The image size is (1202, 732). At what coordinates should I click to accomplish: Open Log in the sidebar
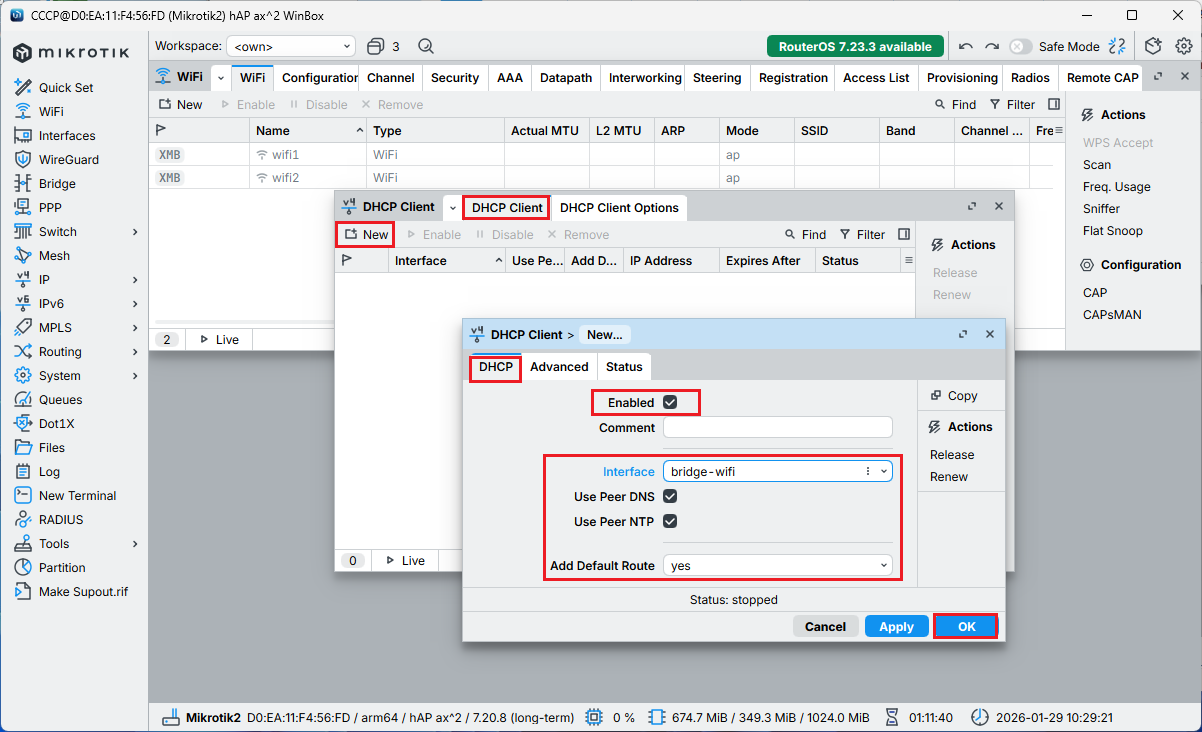[49, 471]
